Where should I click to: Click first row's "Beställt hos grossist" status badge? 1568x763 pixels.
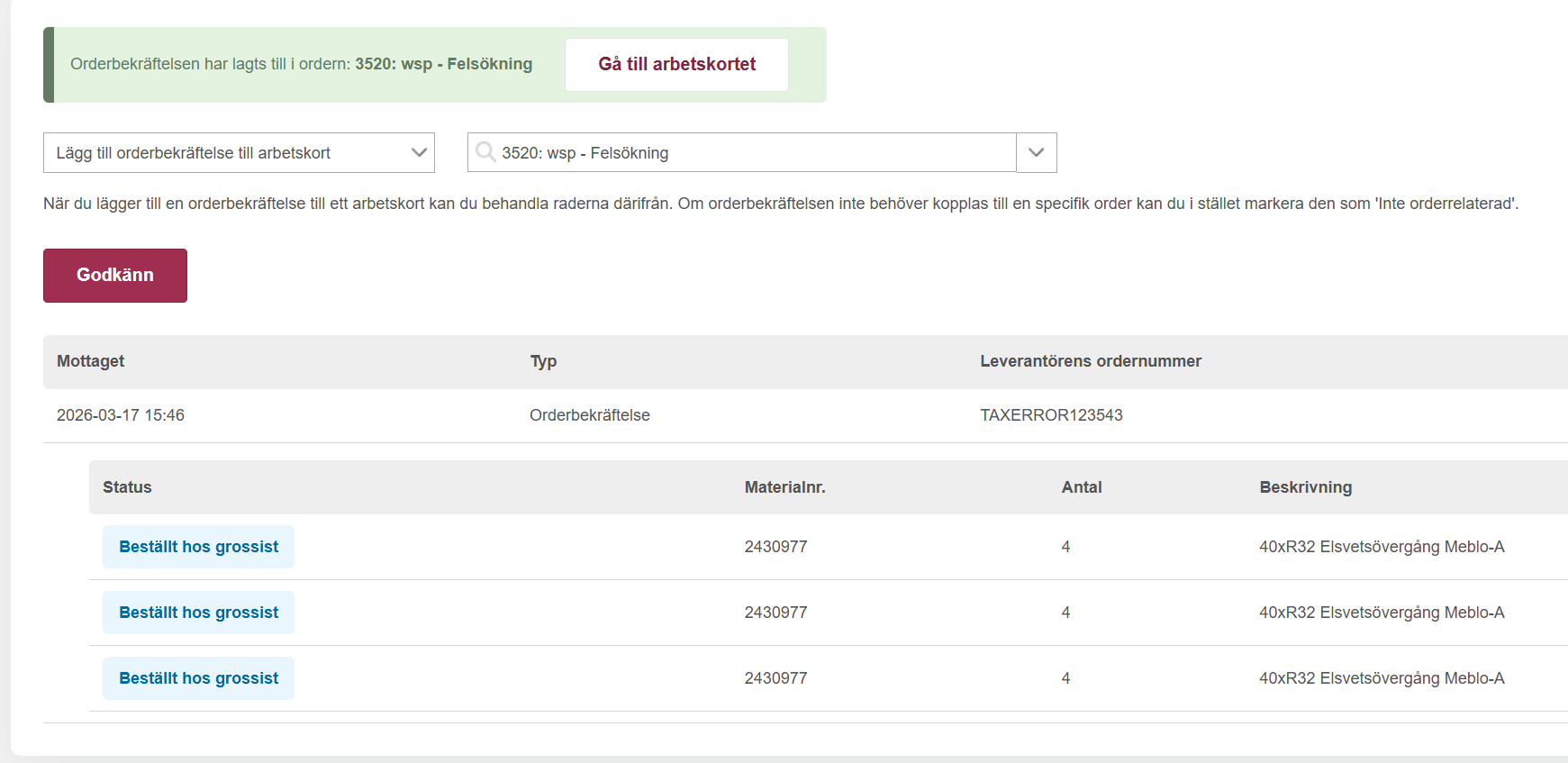tap(198, 547)
